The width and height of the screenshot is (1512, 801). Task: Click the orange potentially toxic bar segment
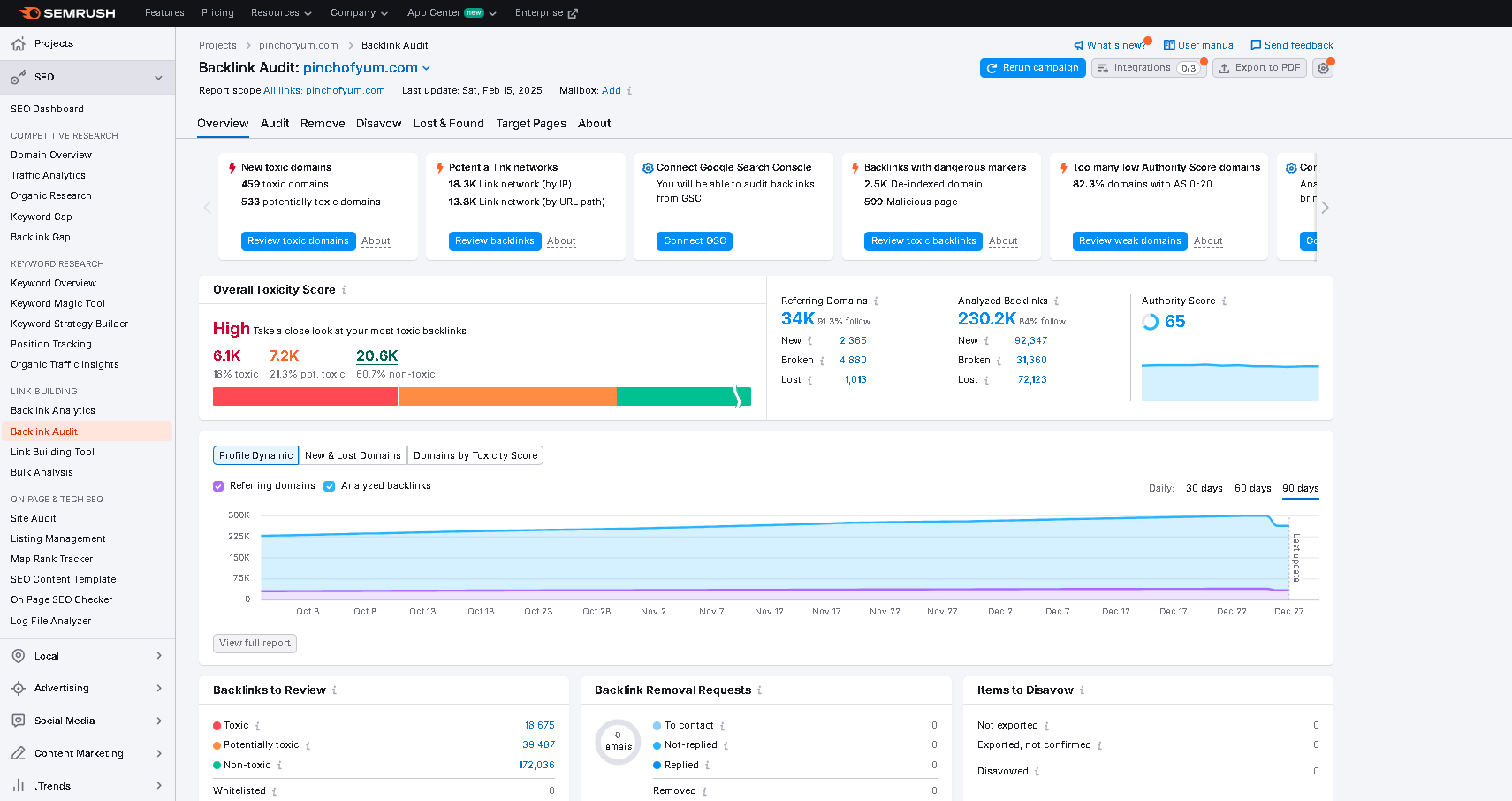[x=507, y=397]
